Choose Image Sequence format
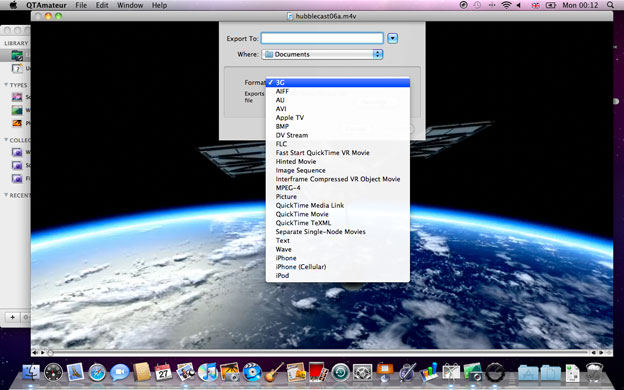The height and width of the screenshot is (390, 624). tap(338, 170)
